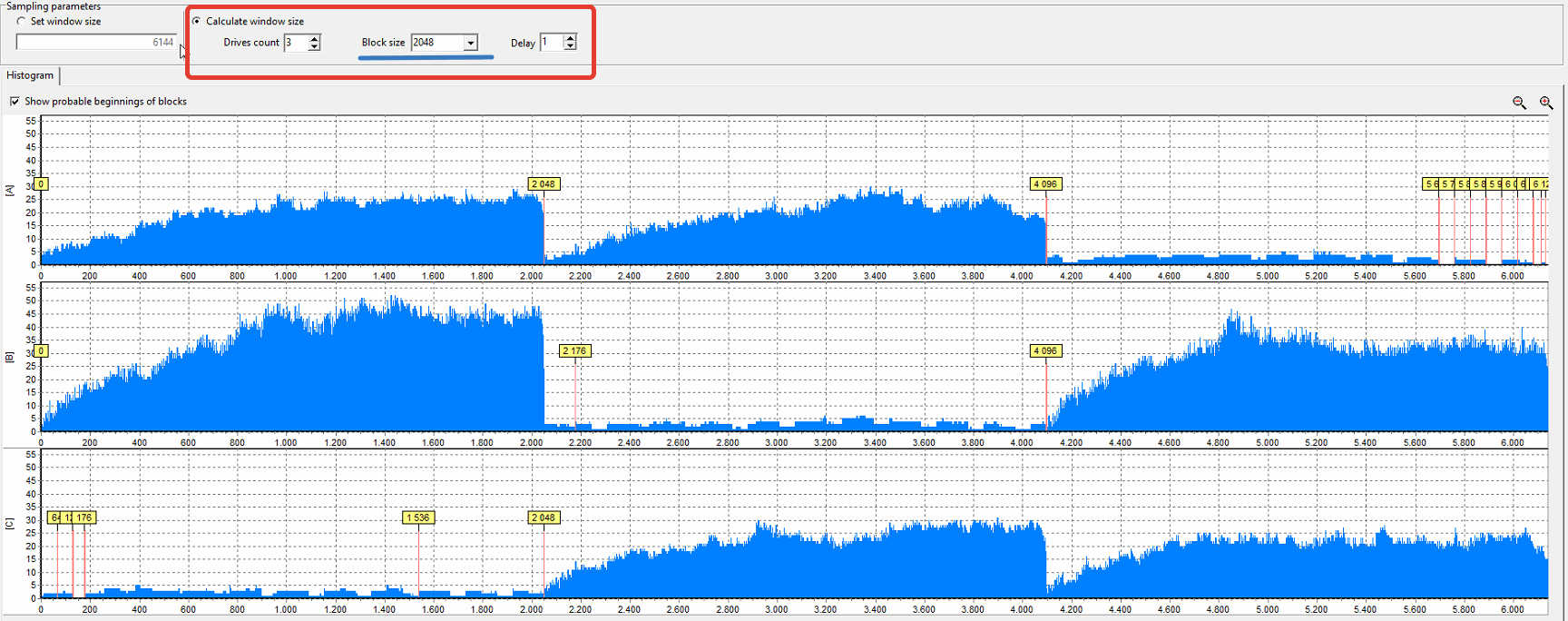Select the Calculate window size radio button
The image size is (1568, 621).
196,21
